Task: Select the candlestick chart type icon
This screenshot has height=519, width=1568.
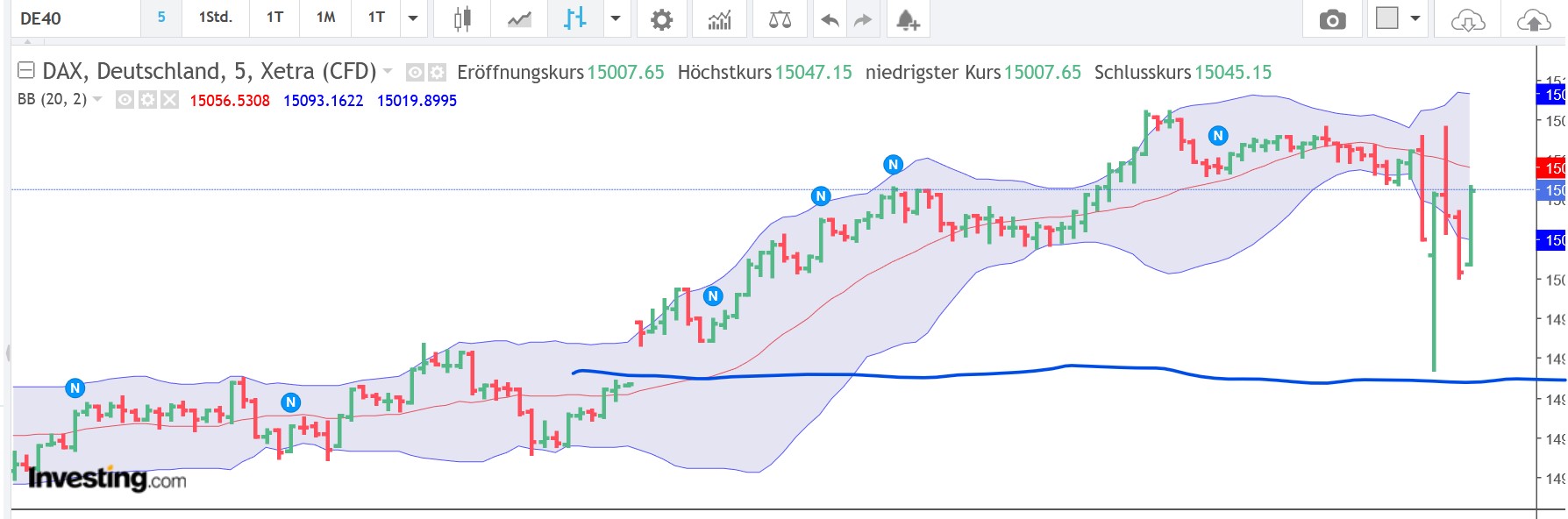Action: point(462,18)
